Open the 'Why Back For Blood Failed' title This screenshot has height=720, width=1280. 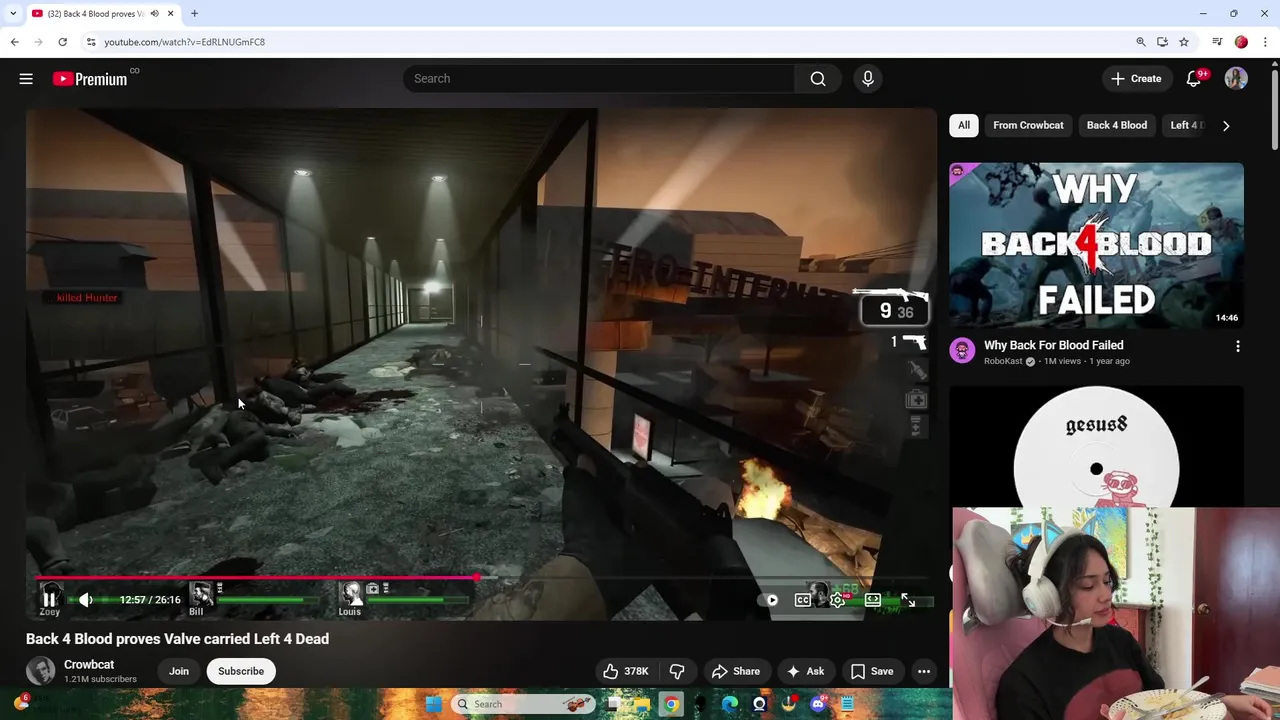(x=1053, y=345)
